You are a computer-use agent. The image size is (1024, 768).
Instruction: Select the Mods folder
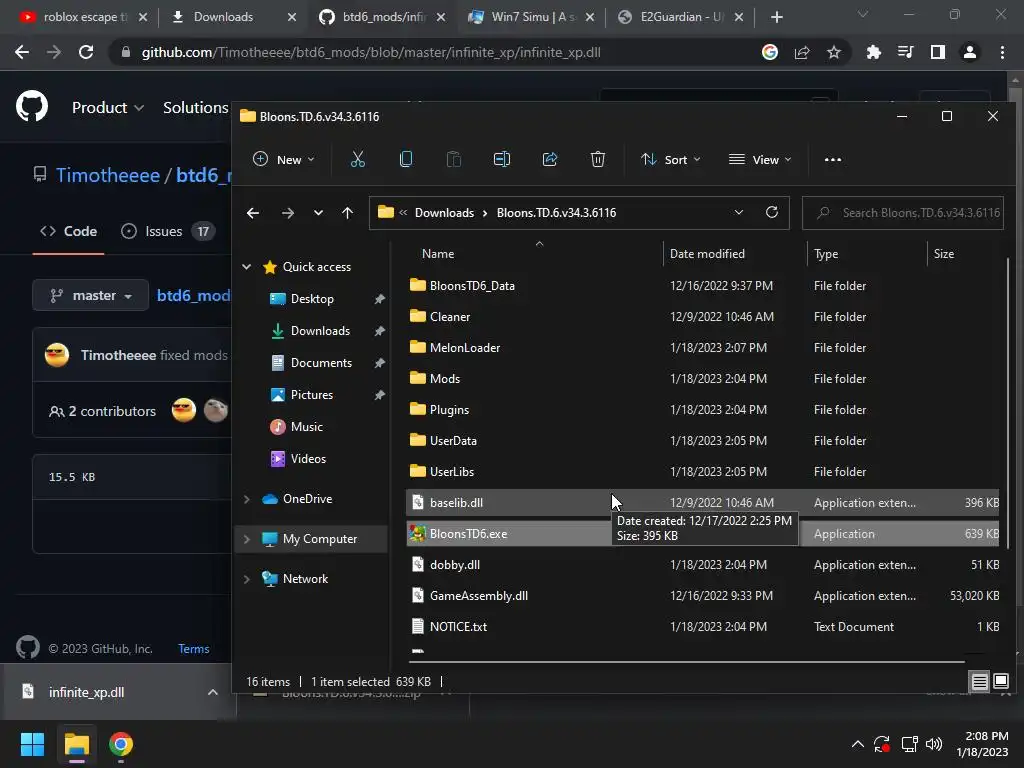(445, 379)
